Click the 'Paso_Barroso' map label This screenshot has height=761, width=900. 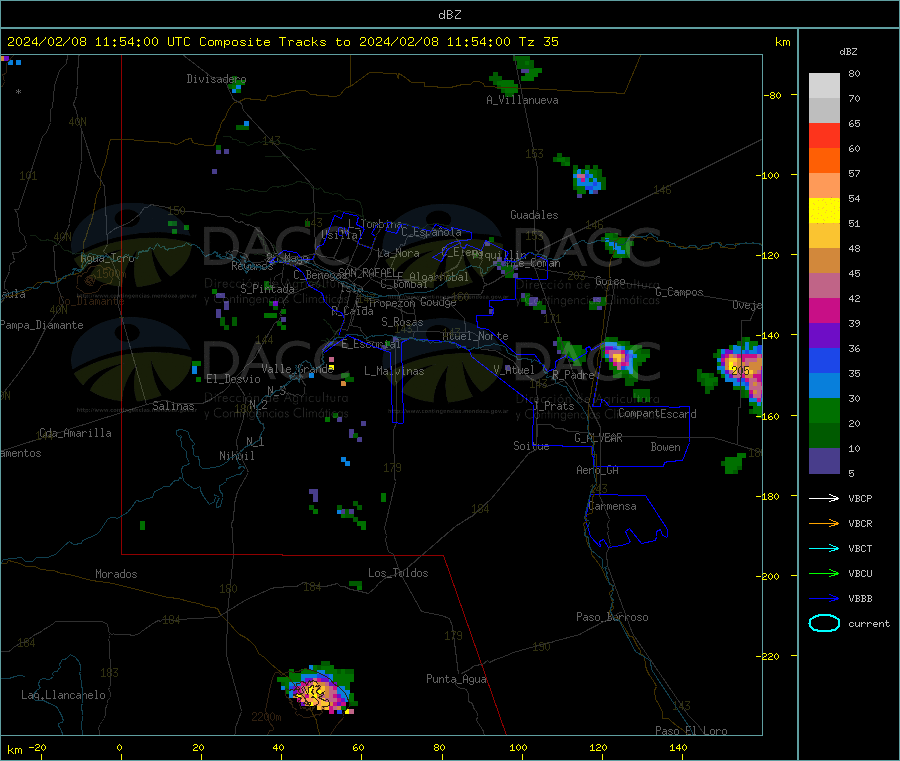[612, 617]
